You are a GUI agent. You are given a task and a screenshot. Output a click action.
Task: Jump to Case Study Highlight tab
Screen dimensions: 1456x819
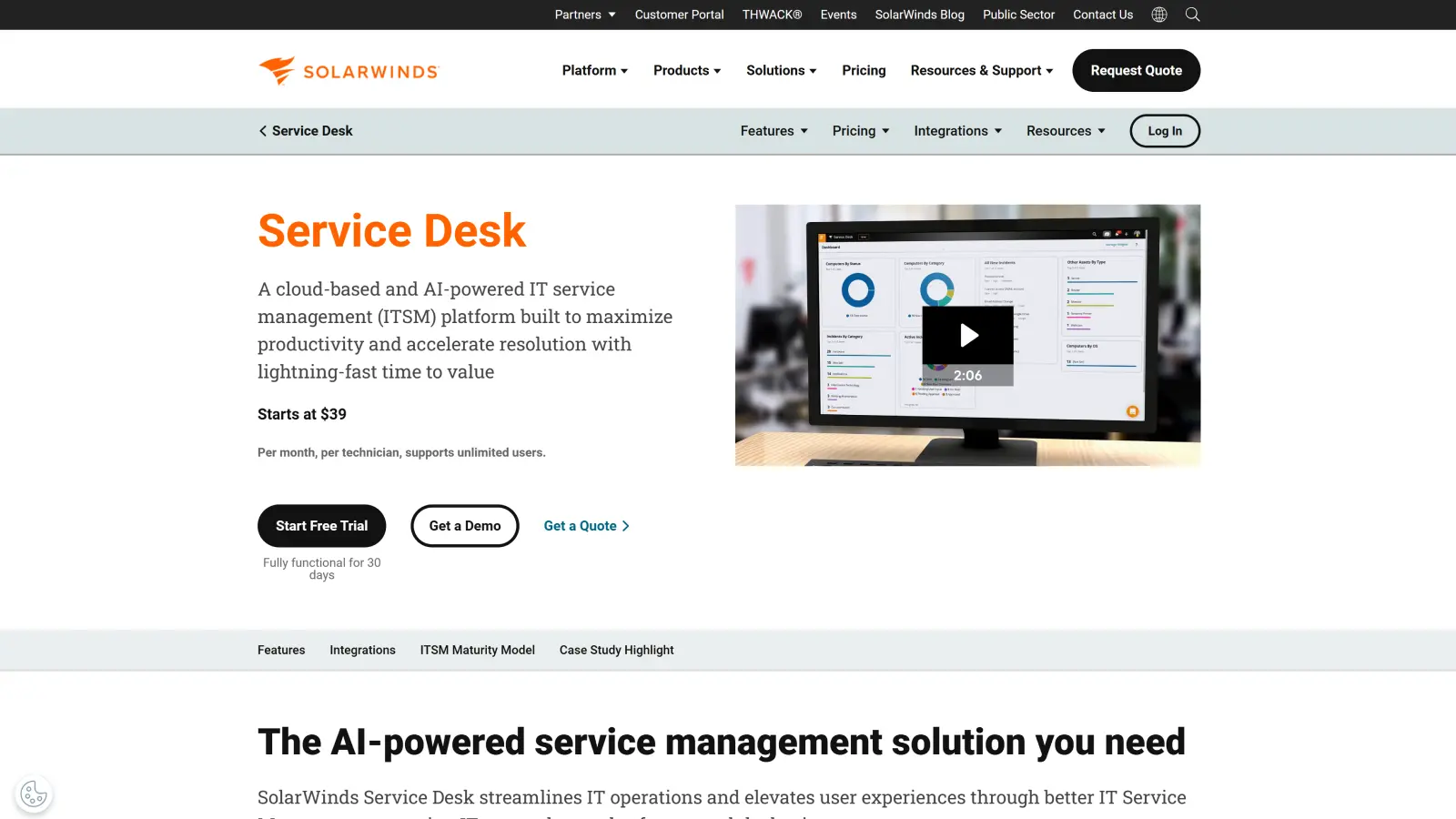[x=616, y=650]
